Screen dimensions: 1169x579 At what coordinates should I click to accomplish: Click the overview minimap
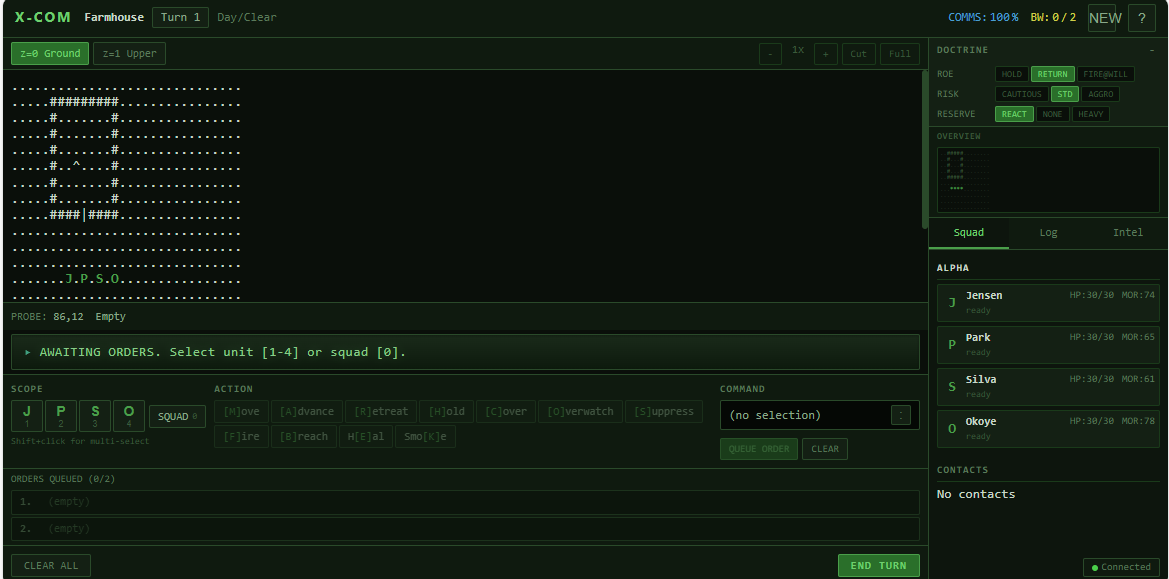click(x=1047, y=180)
